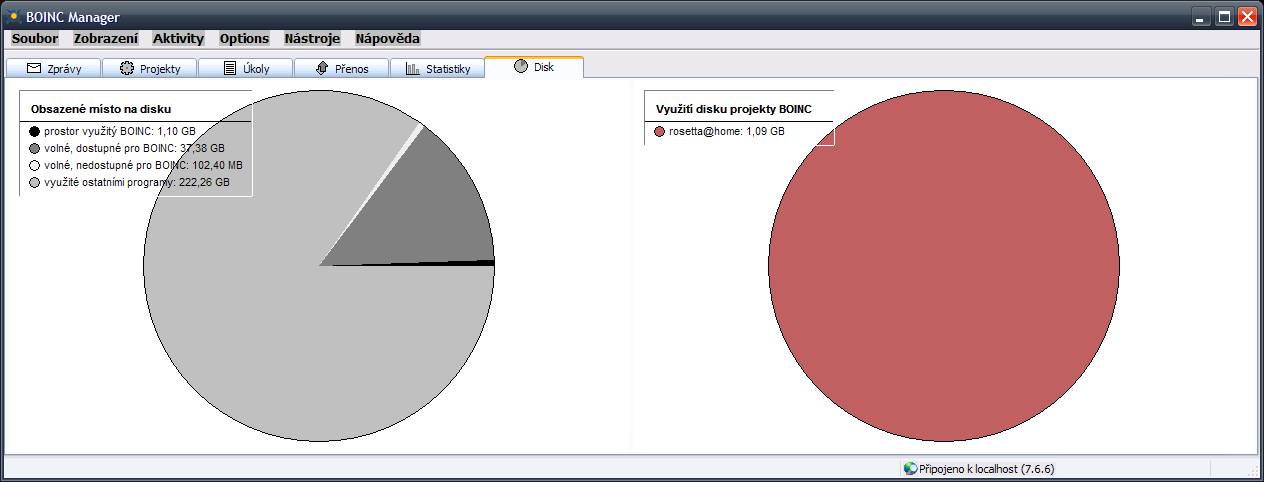Viewport: 1264px width, 482px height.
Task: Click legend text 'využité ostatními programy: 222,26 GB'
Action: point(137,183)
